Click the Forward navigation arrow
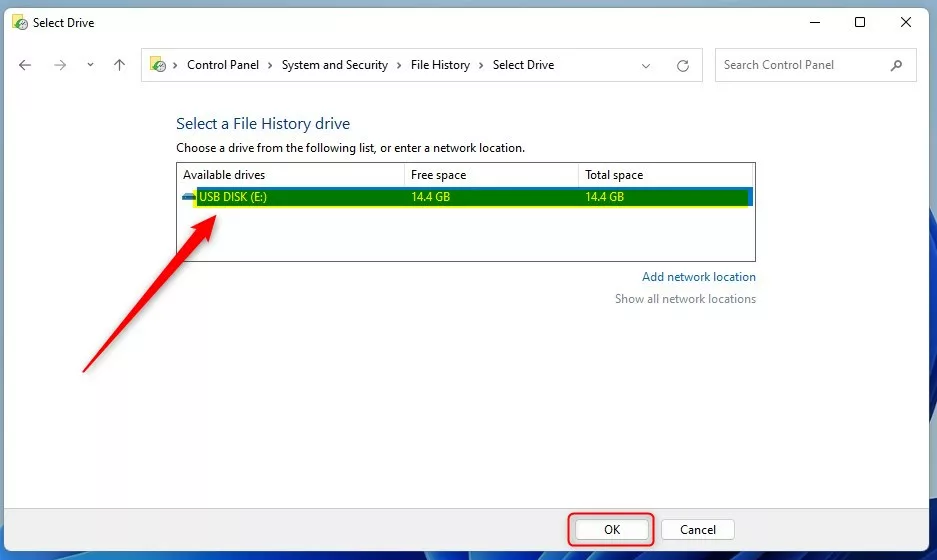This screenshot has width=937, height=560. coord(60,65)
